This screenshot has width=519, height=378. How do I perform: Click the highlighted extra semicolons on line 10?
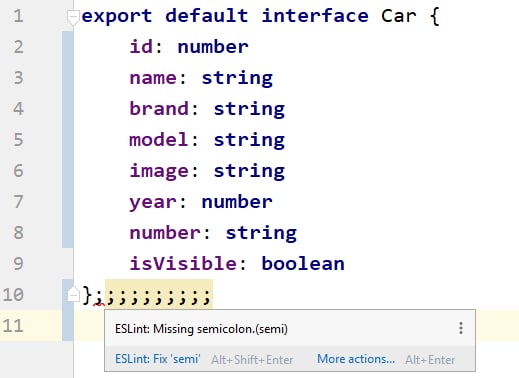tap(159, 295)
